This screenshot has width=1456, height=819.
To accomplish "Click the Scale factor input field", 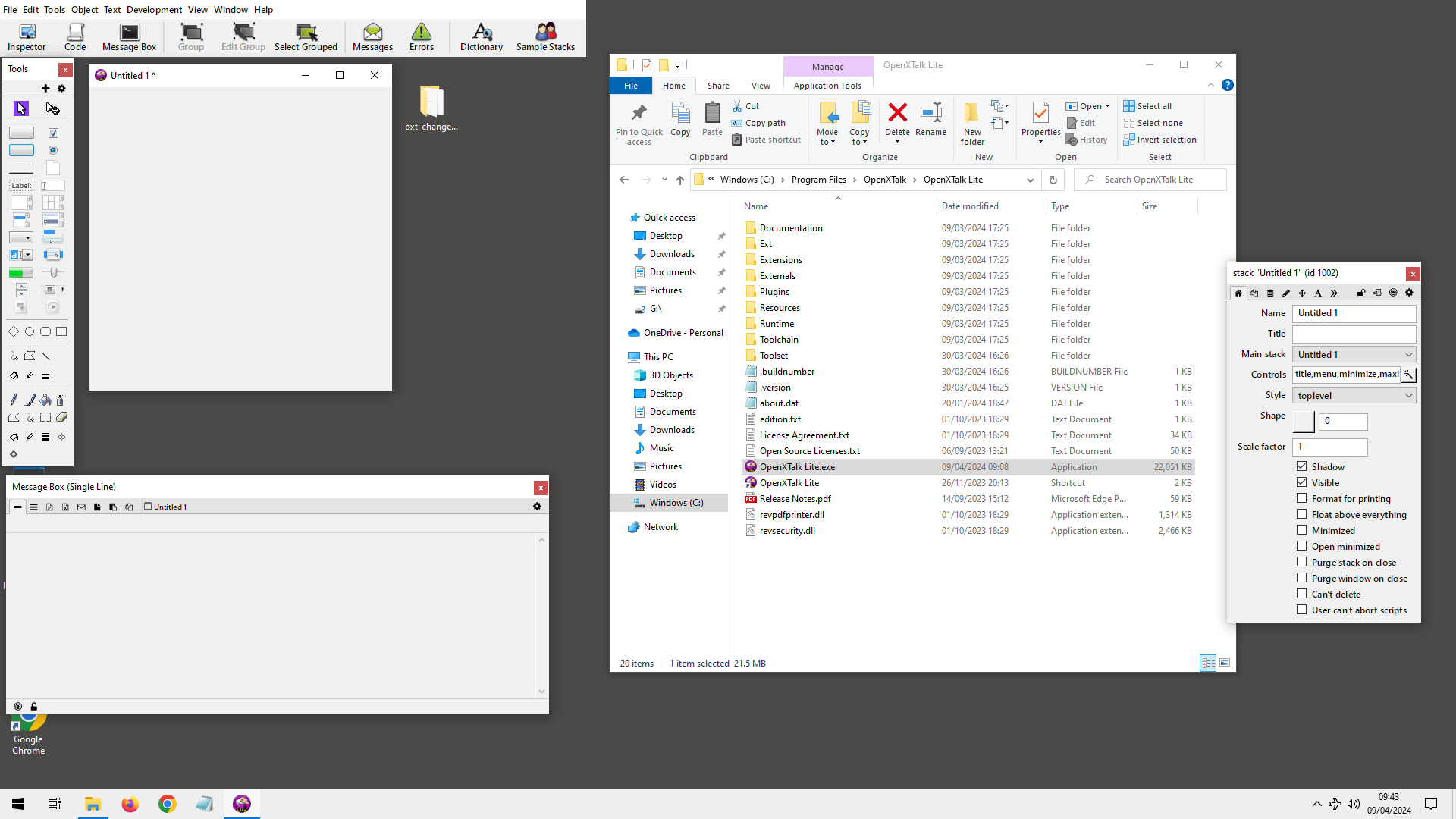I will click(x=1330, y=447).
